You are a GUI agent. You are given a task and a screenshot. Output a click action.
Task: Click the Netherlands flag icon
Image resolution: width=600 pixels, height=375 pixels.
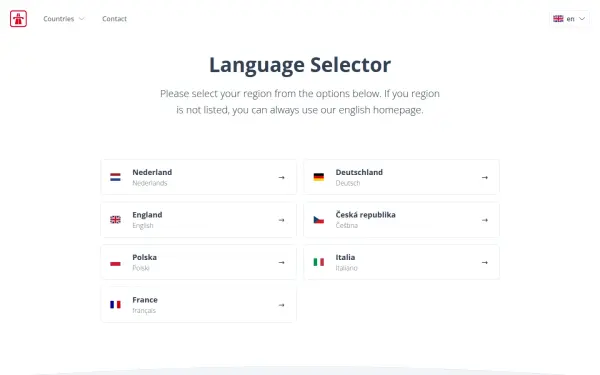pos(115,177)
